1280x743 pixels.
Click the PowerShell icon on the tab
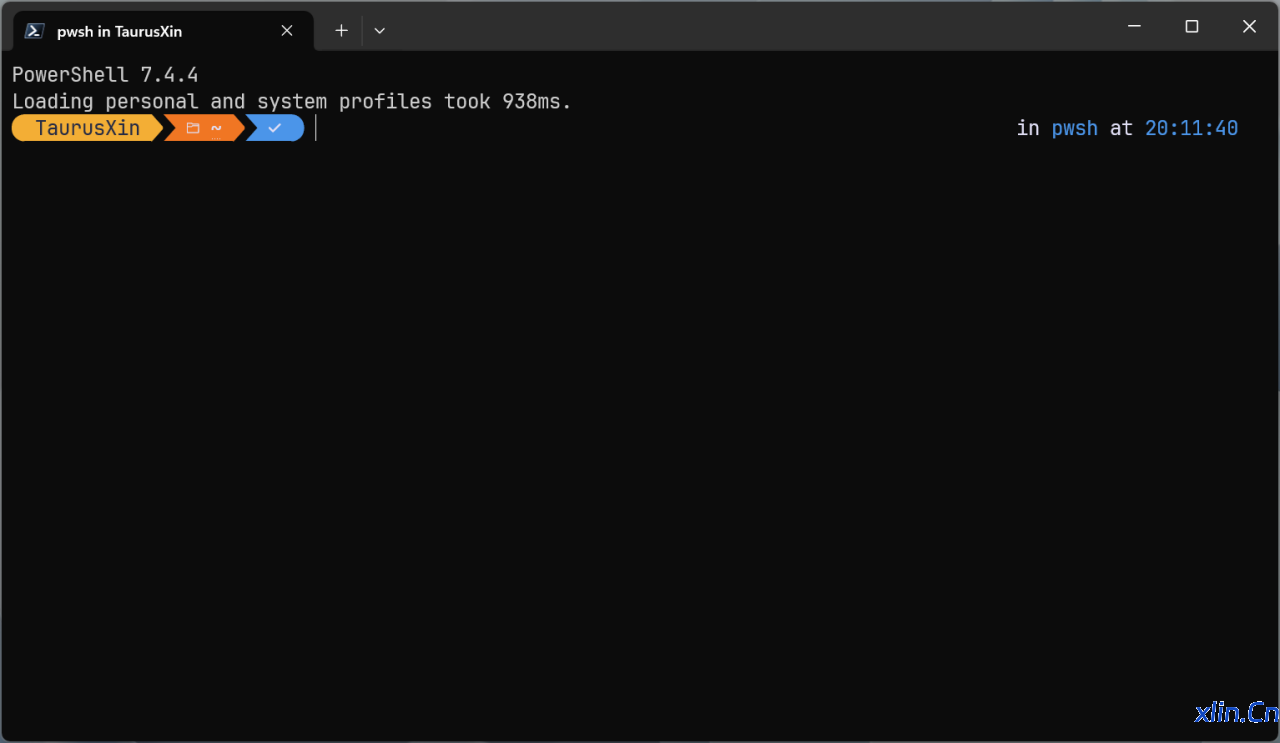click(34, 31)
